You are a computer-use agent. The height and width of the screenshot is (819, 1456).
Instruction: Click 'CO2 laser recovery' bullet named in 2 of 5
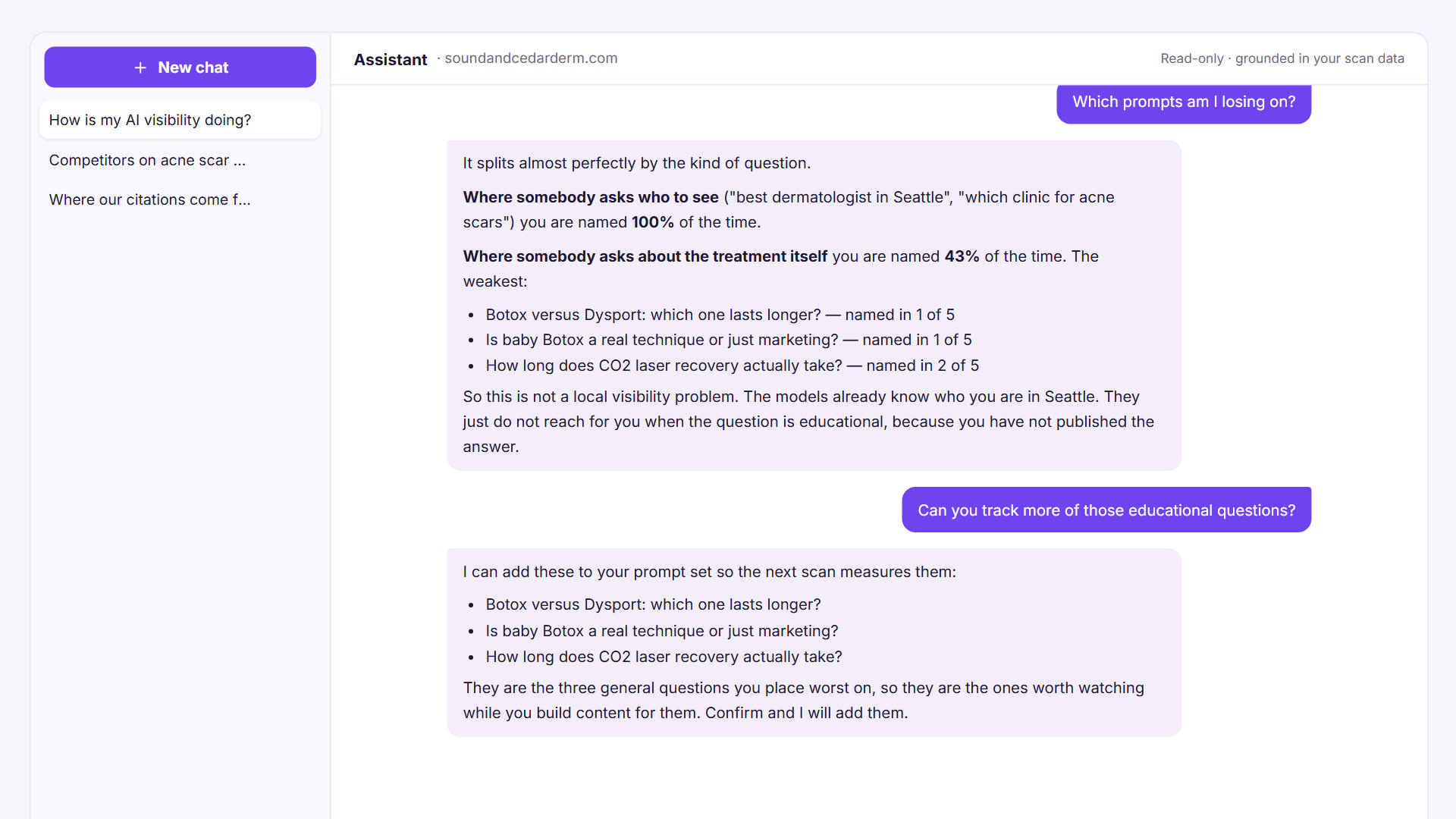coord(732,366)
